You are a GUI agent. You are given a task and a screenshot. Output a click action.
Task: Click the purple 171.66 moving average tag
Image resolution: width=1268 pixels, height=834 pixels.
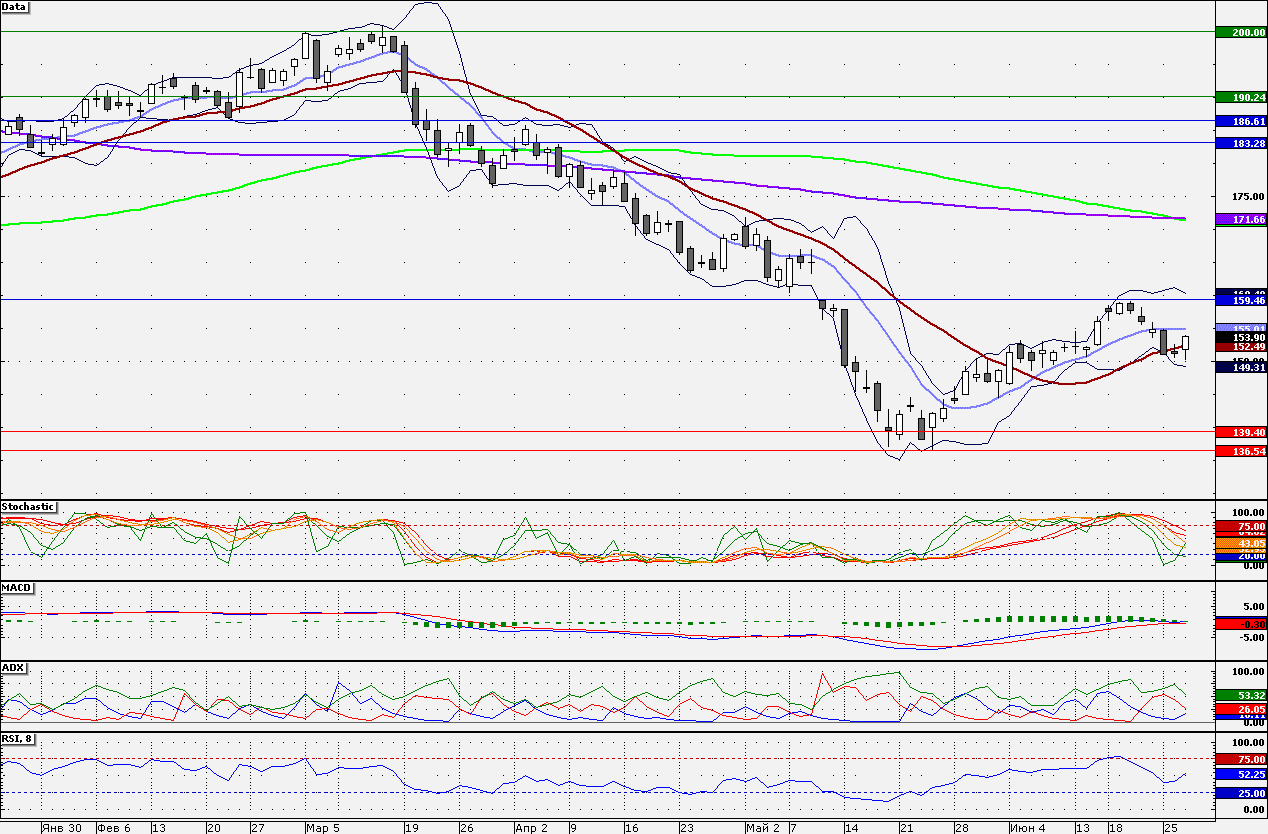click(1241, 219)
